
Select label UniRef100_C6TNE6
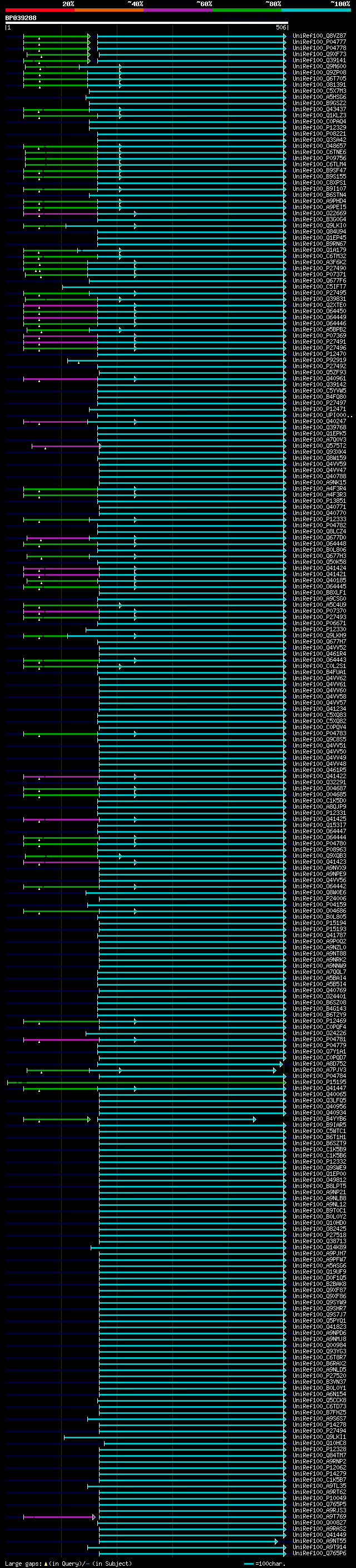pyautogui.click(x=319, y=152)
